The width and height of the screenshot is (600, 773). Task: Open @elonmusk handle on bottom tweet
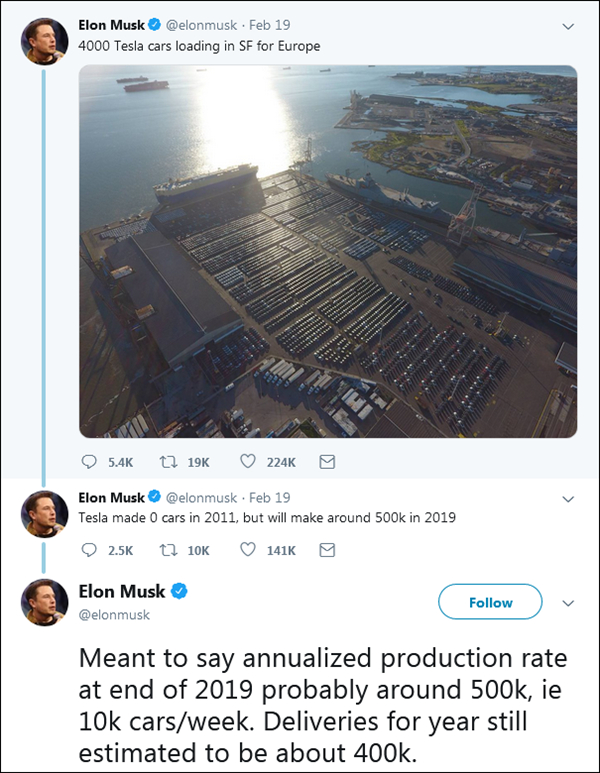pyautogui.click(x=114, y=615)
